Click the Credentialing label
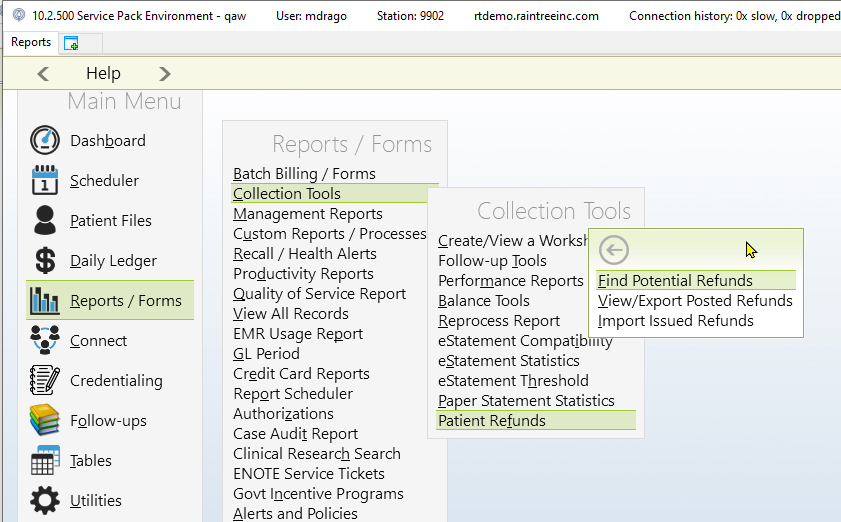The width and height of the screenshot is (841, 522). tap(116, 380)
